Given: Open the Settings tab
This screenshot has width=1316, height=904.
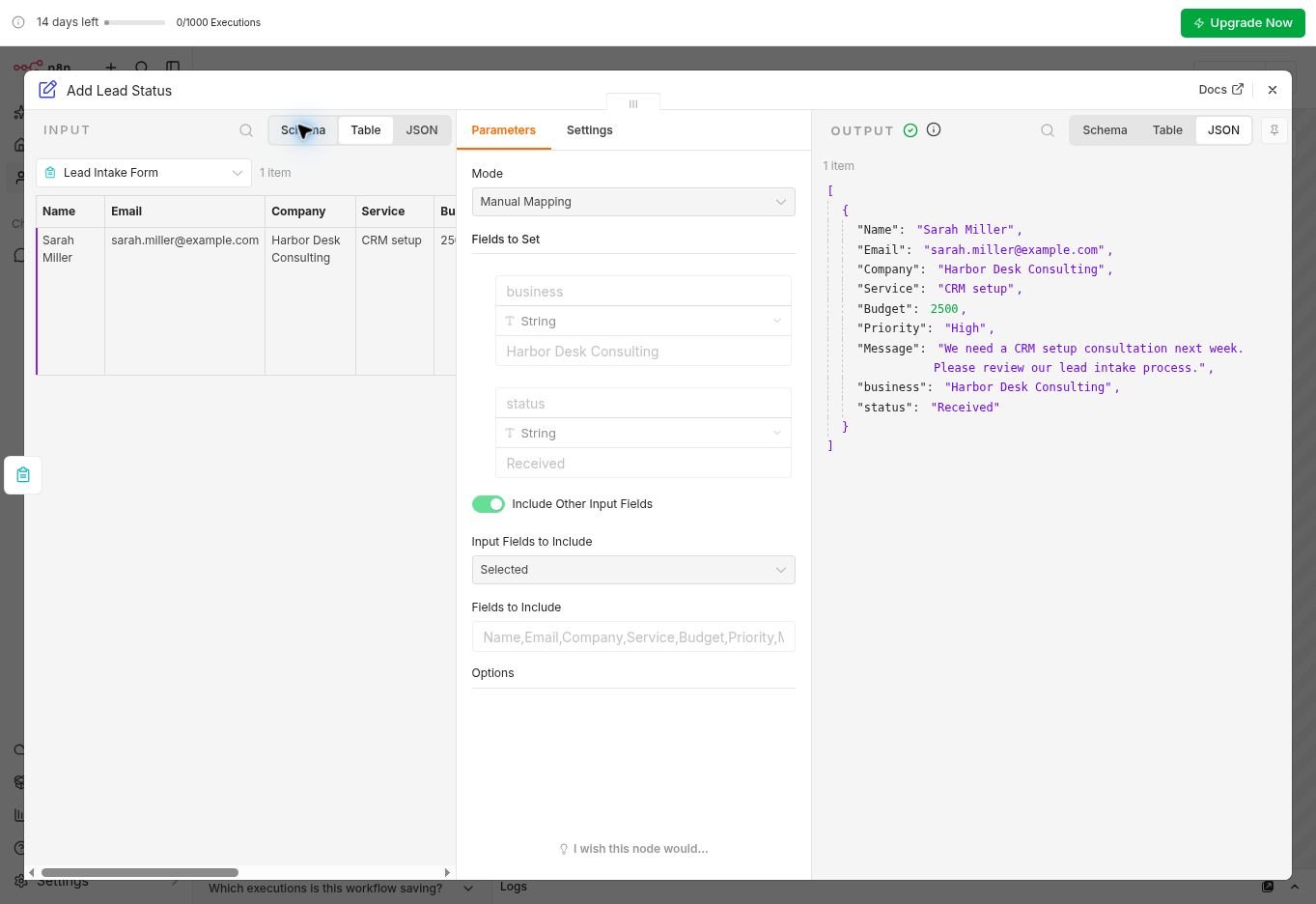Looking at the screenshot, I should (x=590, y=130).
